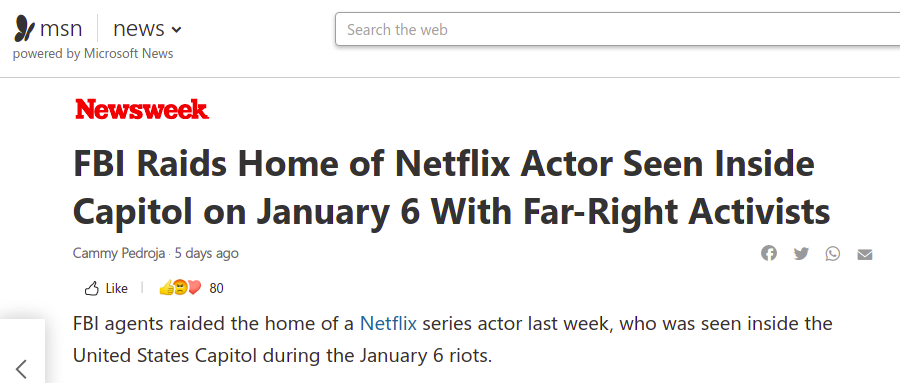
Task: Click the Search the web field
Action: click(617, 29)
